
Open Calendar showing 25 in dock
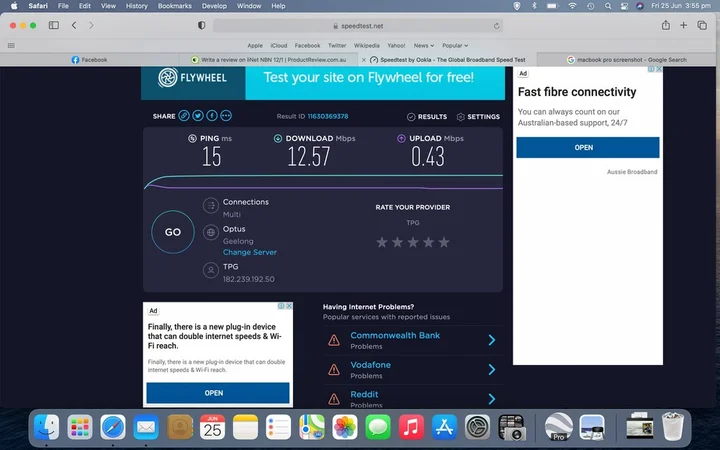[212, 427]
